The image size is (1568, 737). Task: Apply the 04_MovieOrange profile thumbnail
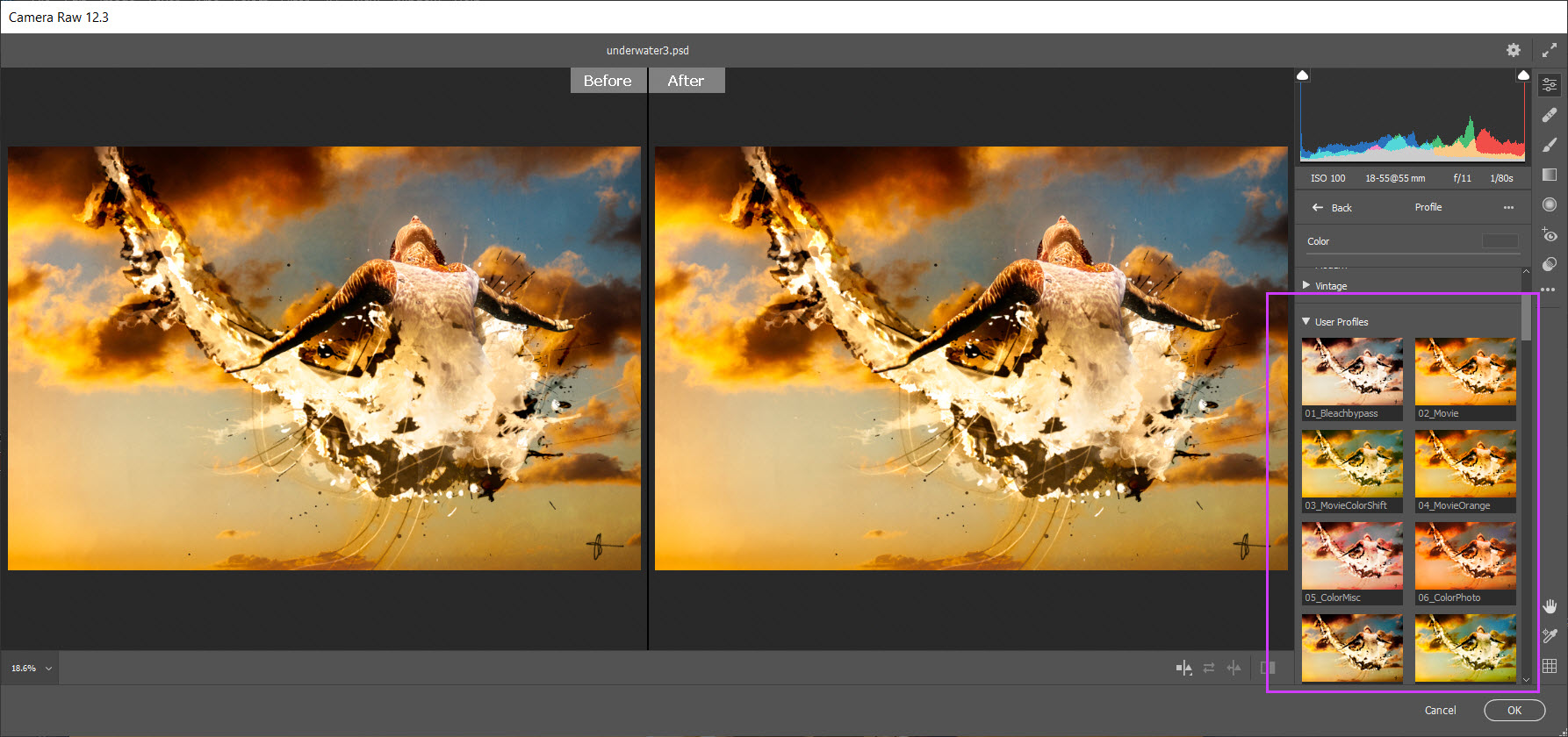coord(1465,463)
